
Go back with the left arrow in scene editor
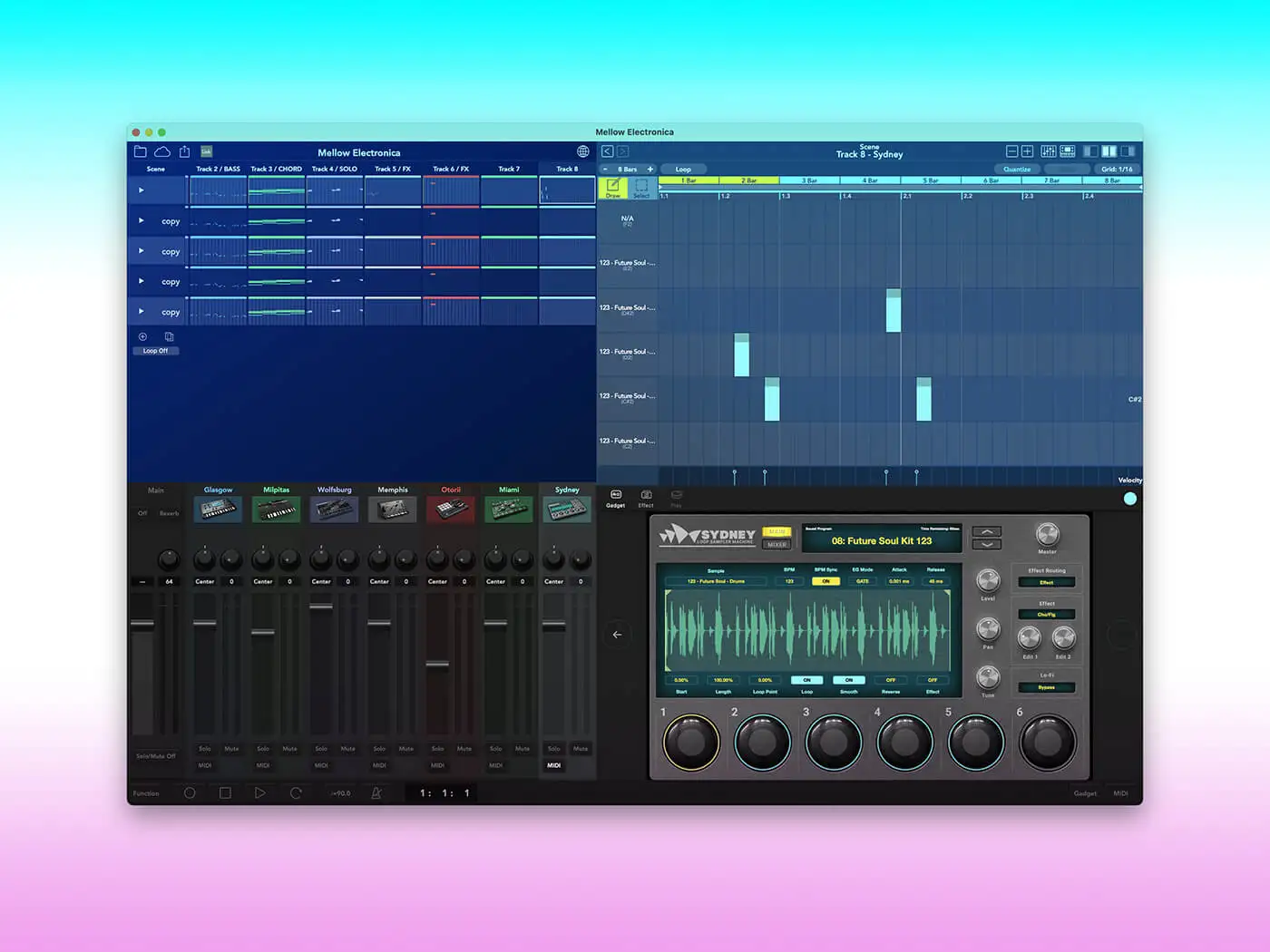[608, 151]
